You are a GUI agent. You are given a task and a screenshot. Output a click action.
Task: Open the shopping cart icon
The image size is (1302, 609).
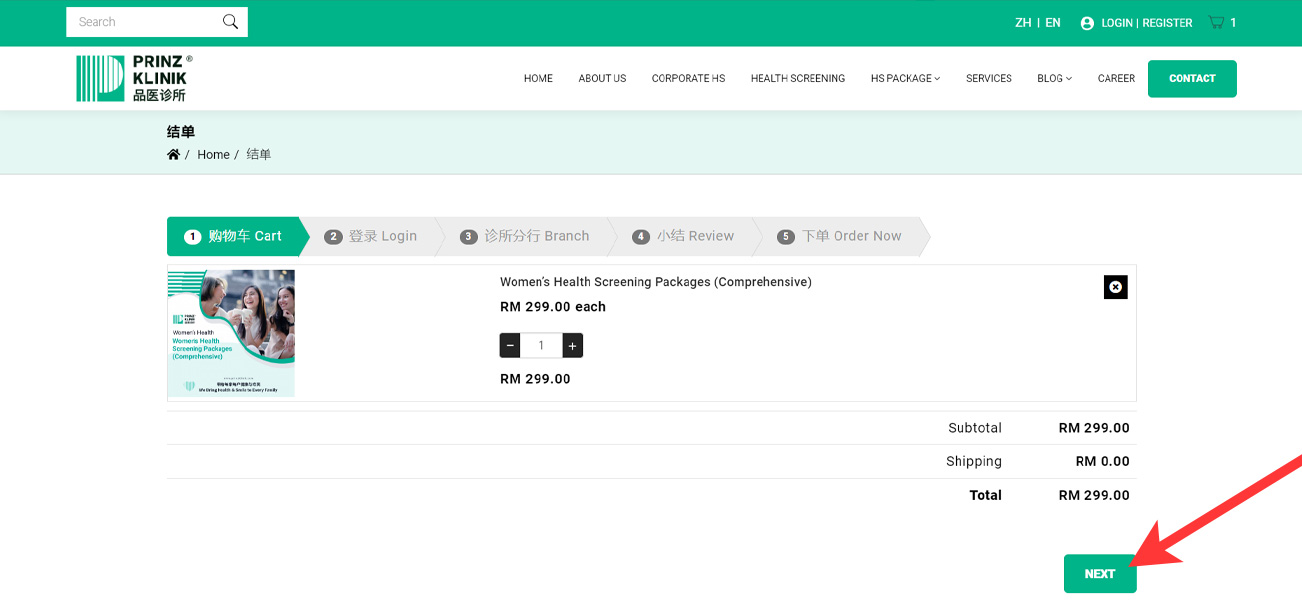click(x=1216, y=22)
